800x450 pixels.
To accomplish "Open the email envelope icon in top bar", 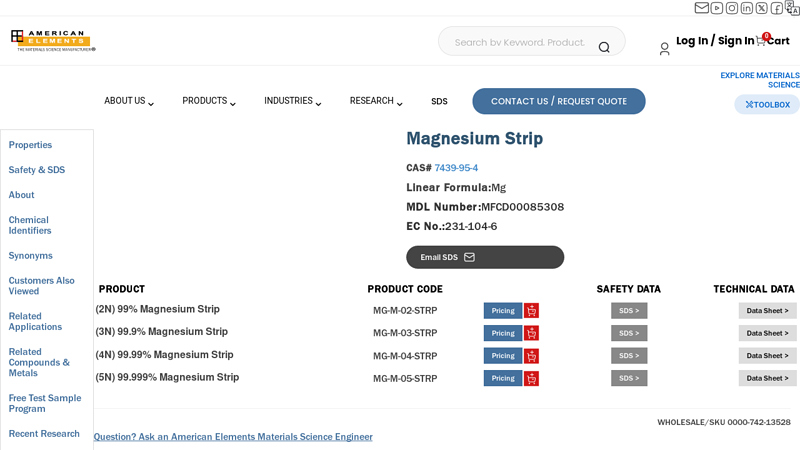I will [702, 8].
